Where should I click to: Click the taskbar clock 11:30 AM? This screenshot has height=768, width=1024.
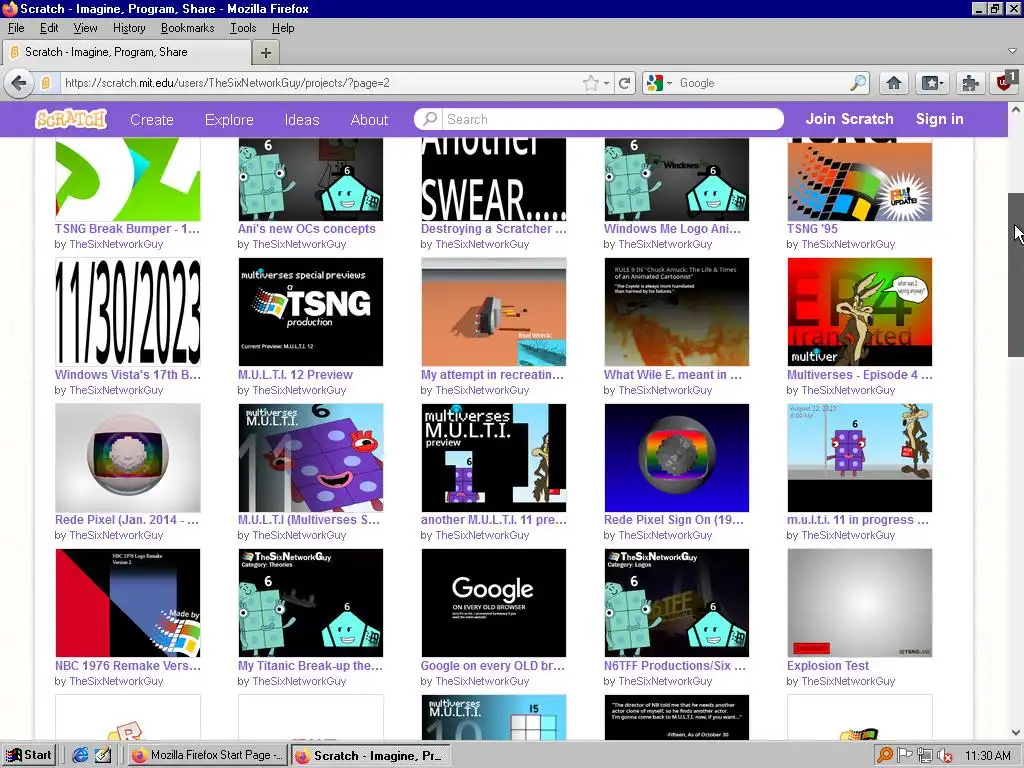tap(987, 756)
